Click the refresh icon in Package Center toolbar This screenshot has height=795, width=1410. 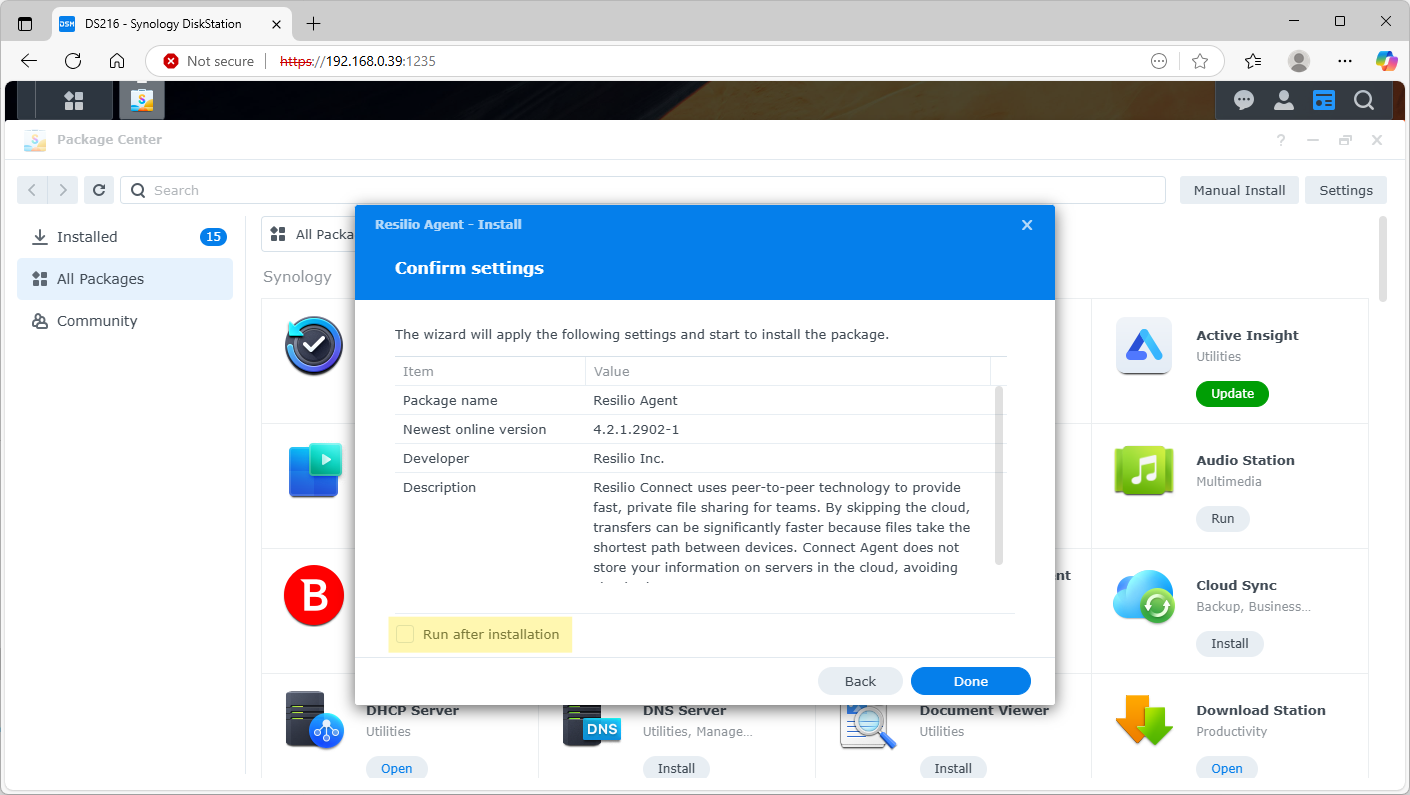pos(98,190)
